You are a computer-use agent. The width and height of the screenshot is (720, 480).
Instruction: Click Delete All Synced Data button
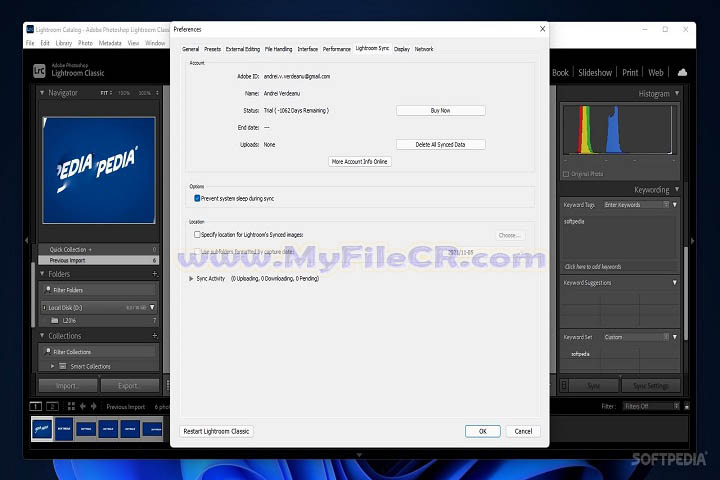click(x=440, y=144)
